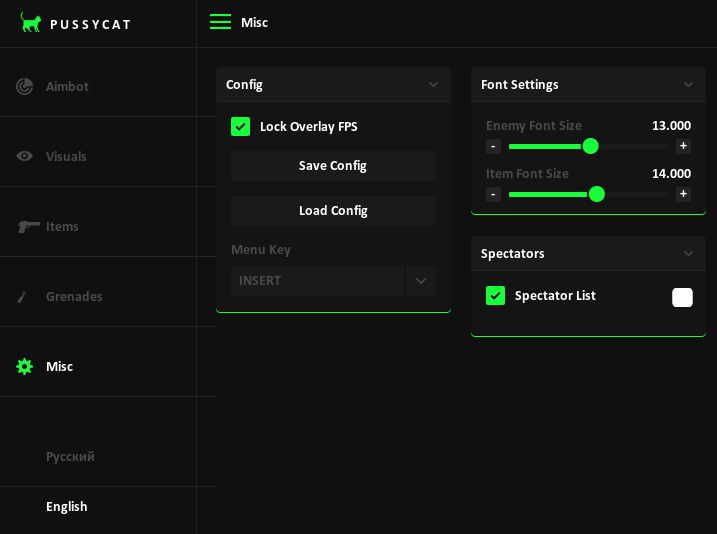
Task: Click the green Misc gear icon
Action: [24, 367]
